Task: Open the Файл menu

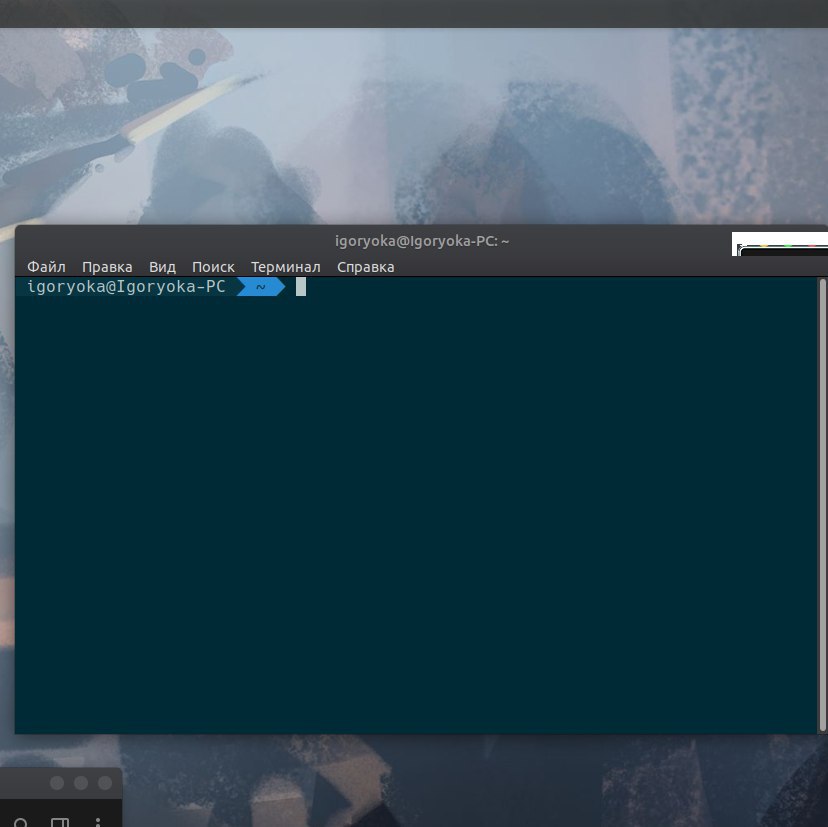Action: point(46,267)
